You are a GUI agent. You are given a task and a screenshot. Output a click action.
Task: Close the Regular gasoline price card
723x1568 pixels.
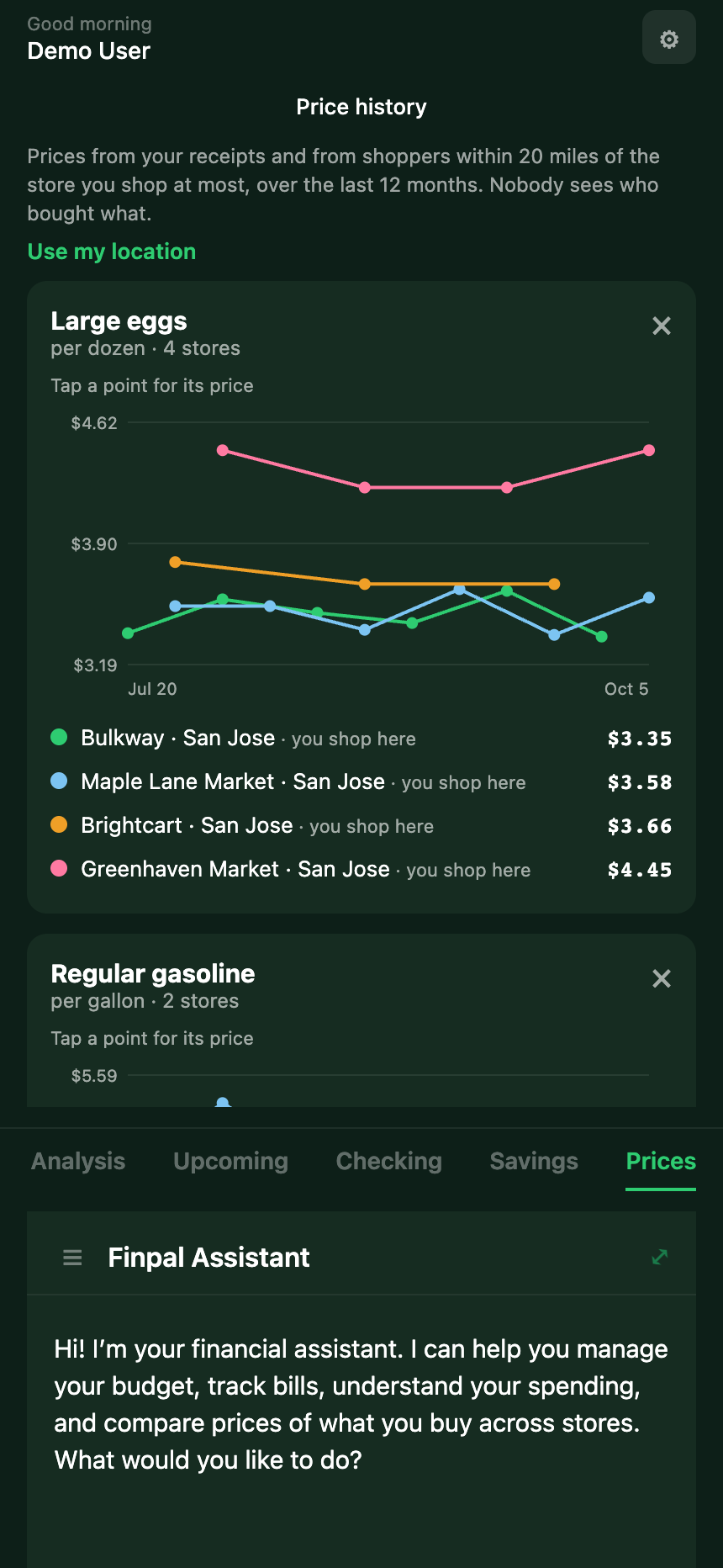click(662, 978)
